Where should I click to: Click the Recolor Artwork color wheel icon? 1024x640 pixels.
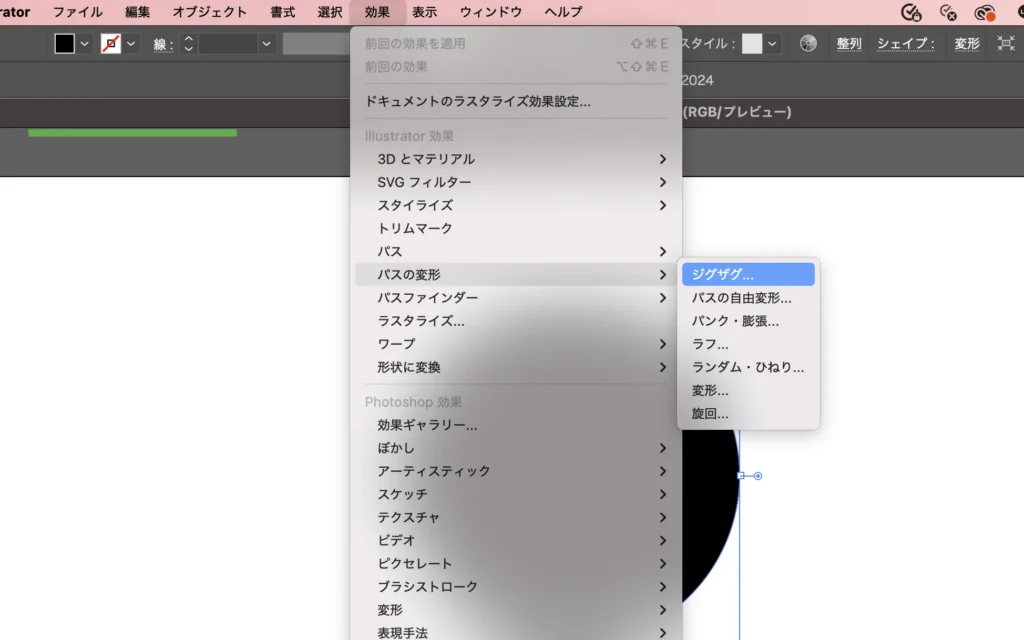809,44
